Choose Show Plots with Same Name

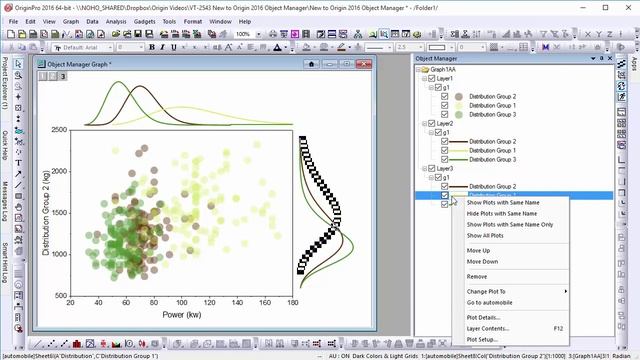coord(503,202)
